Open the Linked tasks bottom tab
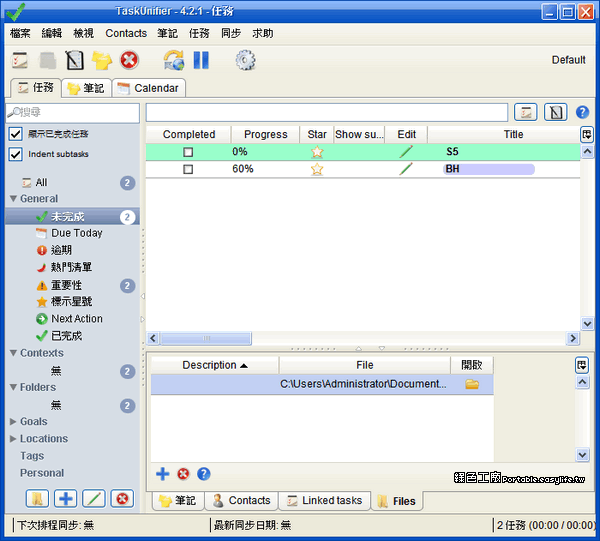Image resolution: width=600 pixels, height=541 pixels. click(x=325, y=501)
